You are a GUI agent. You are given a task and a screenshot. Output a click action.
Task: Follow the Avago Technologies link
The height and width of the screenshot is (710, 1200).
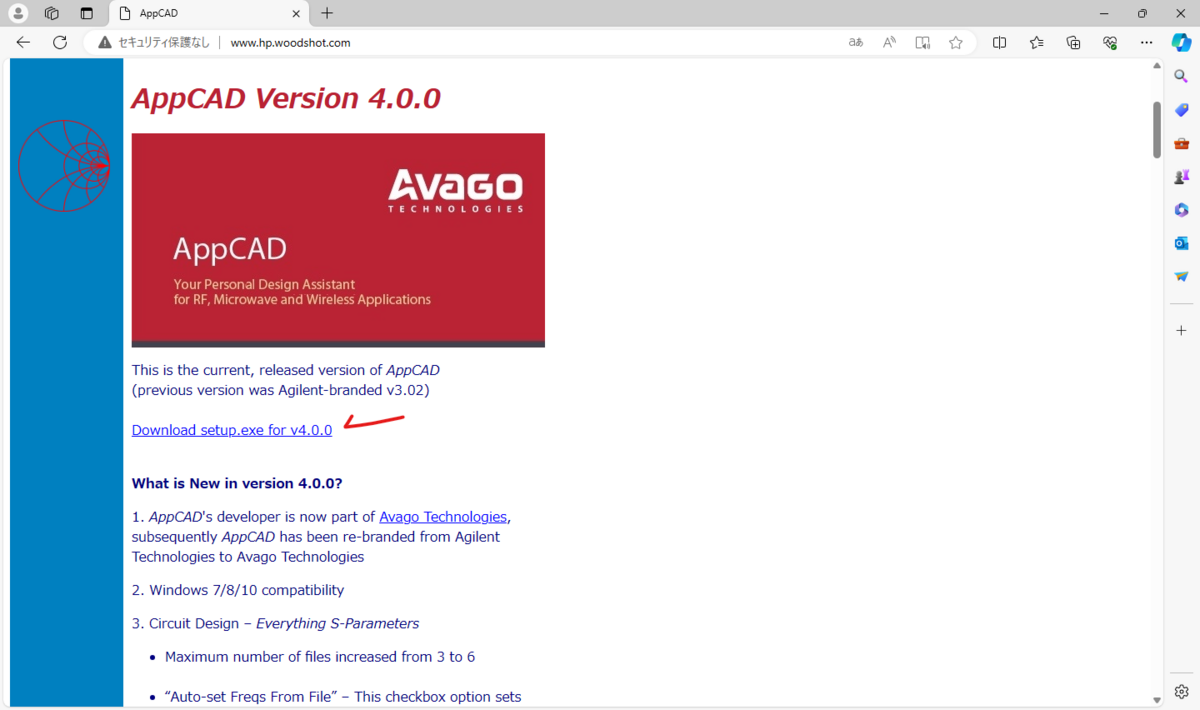click(x=443, y=517)
